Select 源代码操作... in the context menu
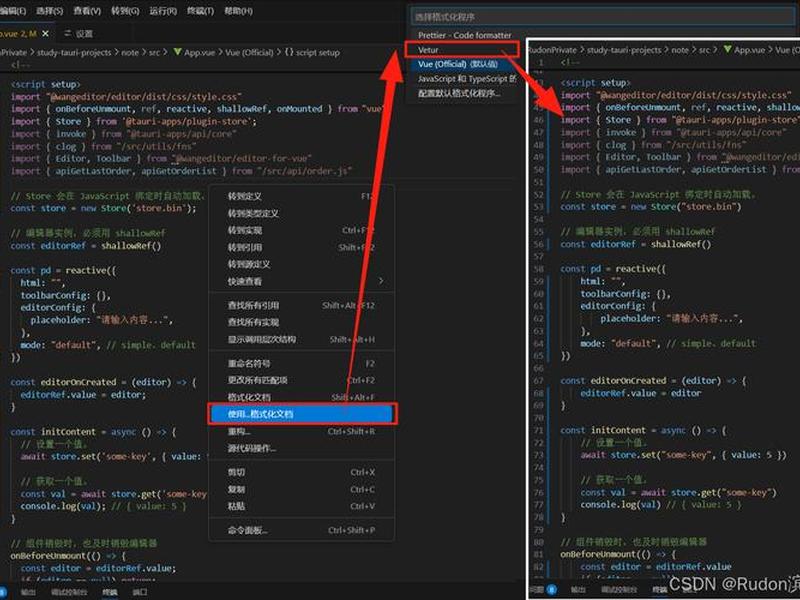The width and height of the screenshot is (800, 600). [x=302, y=448]
